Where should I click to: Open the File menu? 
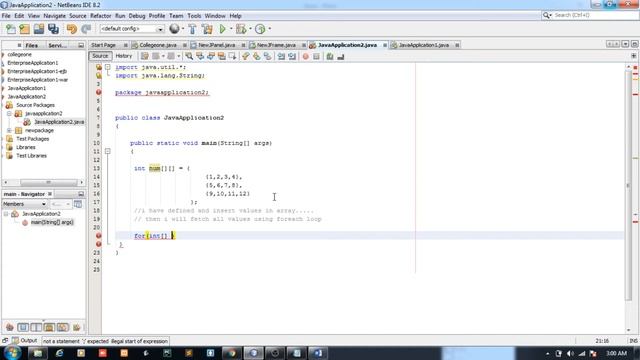pyautogui.click(x=6, y=16)
